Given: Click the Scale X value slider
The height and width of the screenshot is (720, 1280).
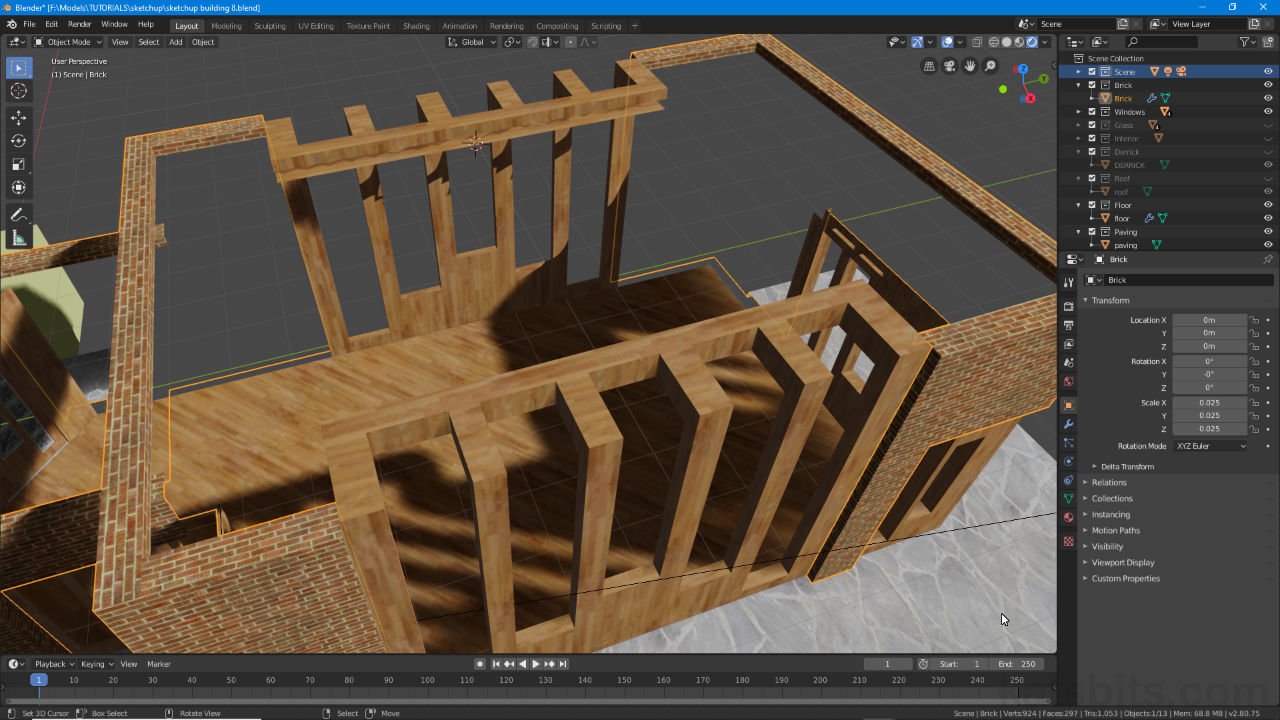Looking at the screenshot, I should pos(1210,402).
